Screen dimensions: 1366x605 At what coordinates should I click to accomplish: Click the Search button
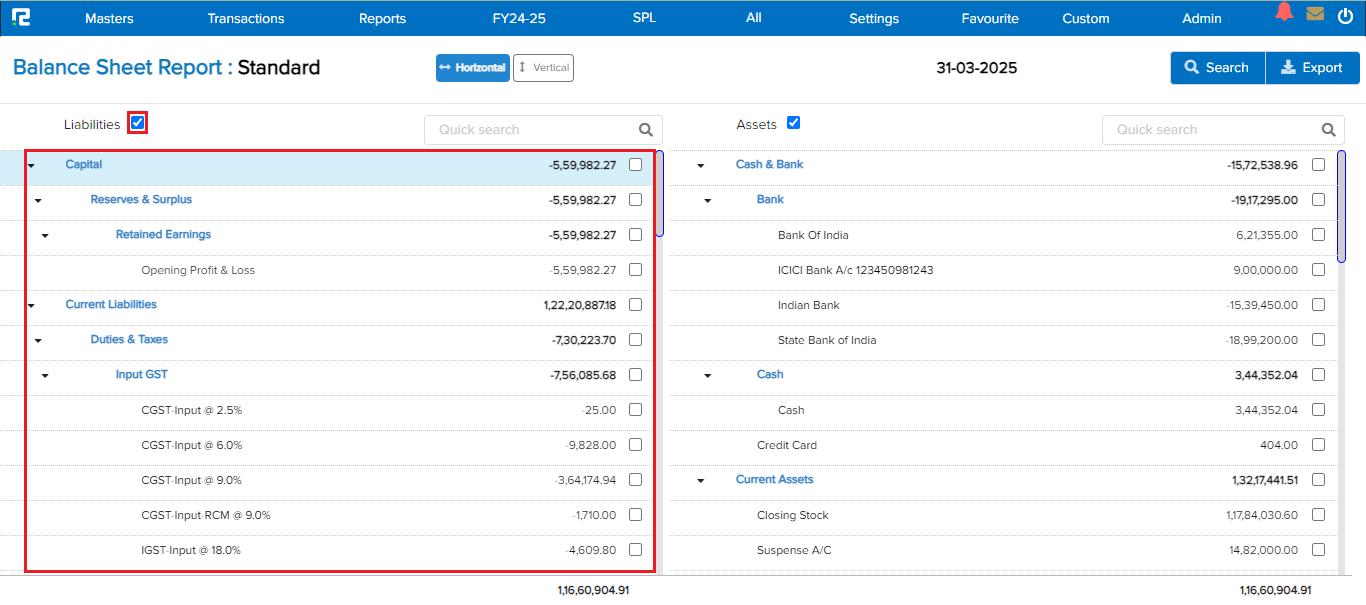pos(1217,68)
